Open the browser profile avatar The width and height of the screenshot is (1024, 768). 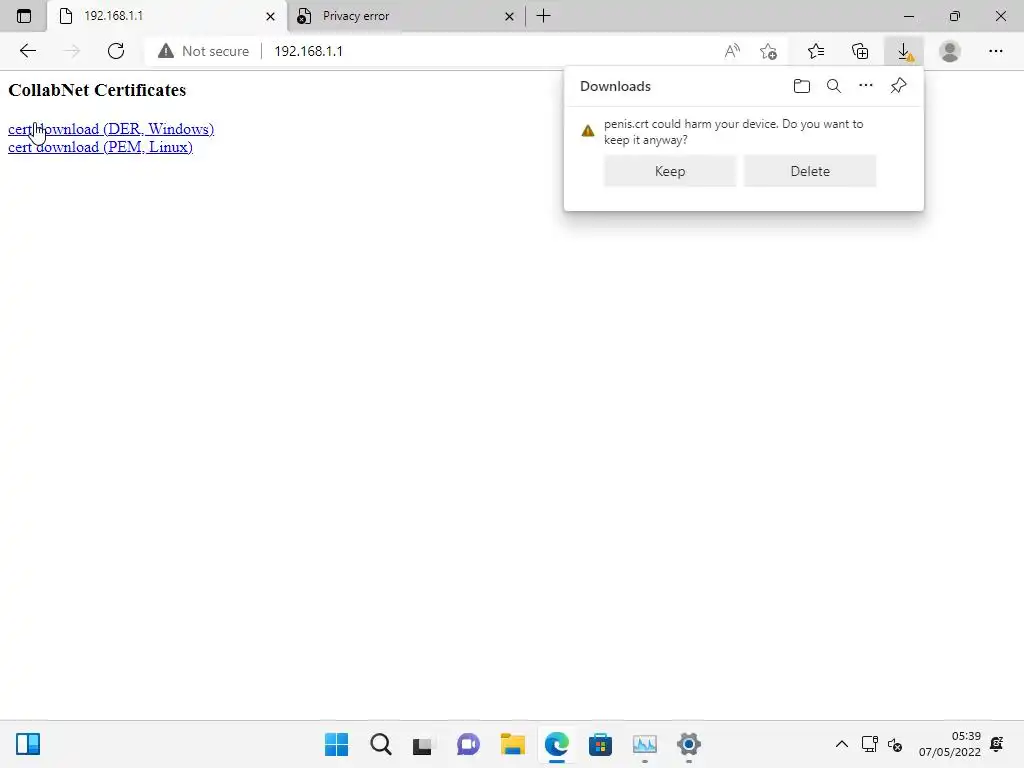coord(950,51)
